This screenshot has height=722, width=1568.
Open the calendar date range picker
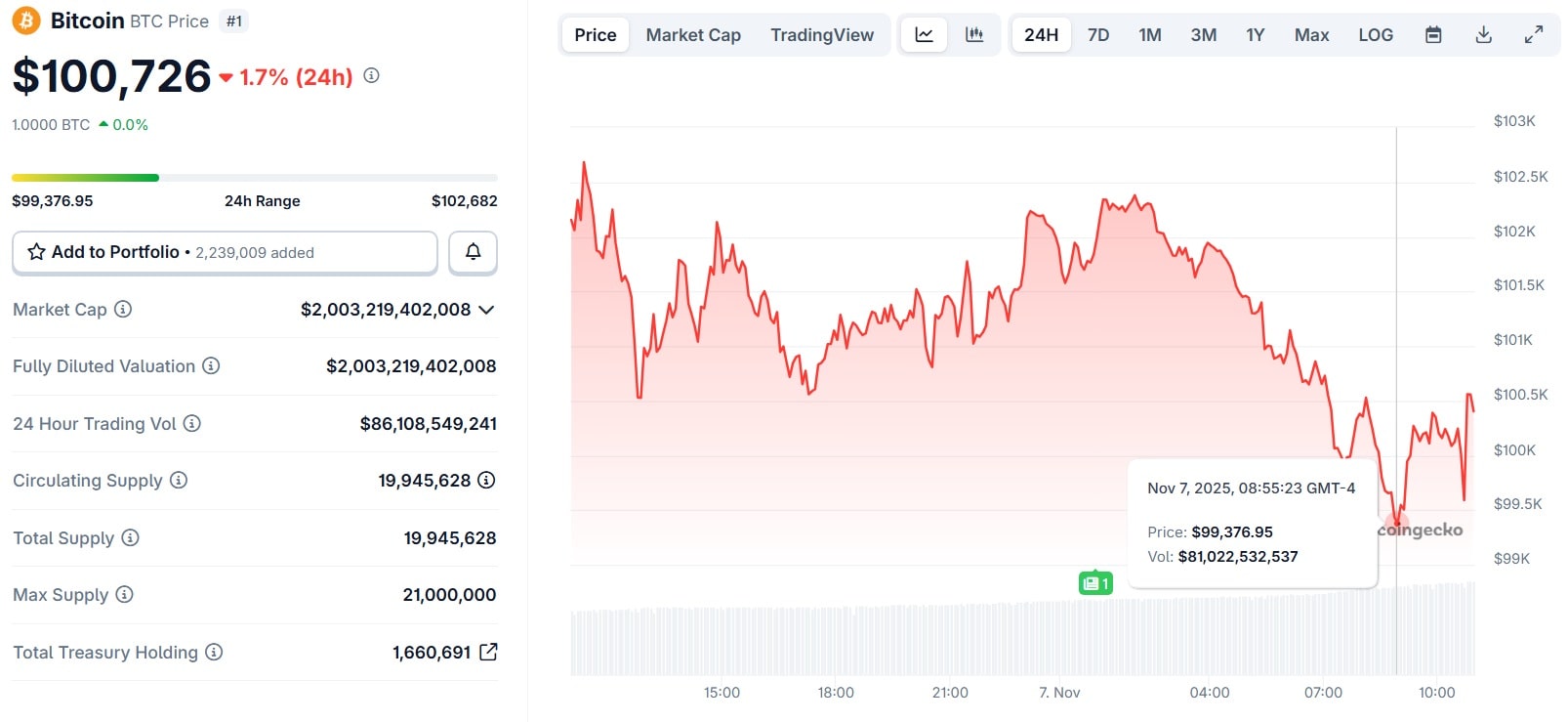(x=1433, y=35)
